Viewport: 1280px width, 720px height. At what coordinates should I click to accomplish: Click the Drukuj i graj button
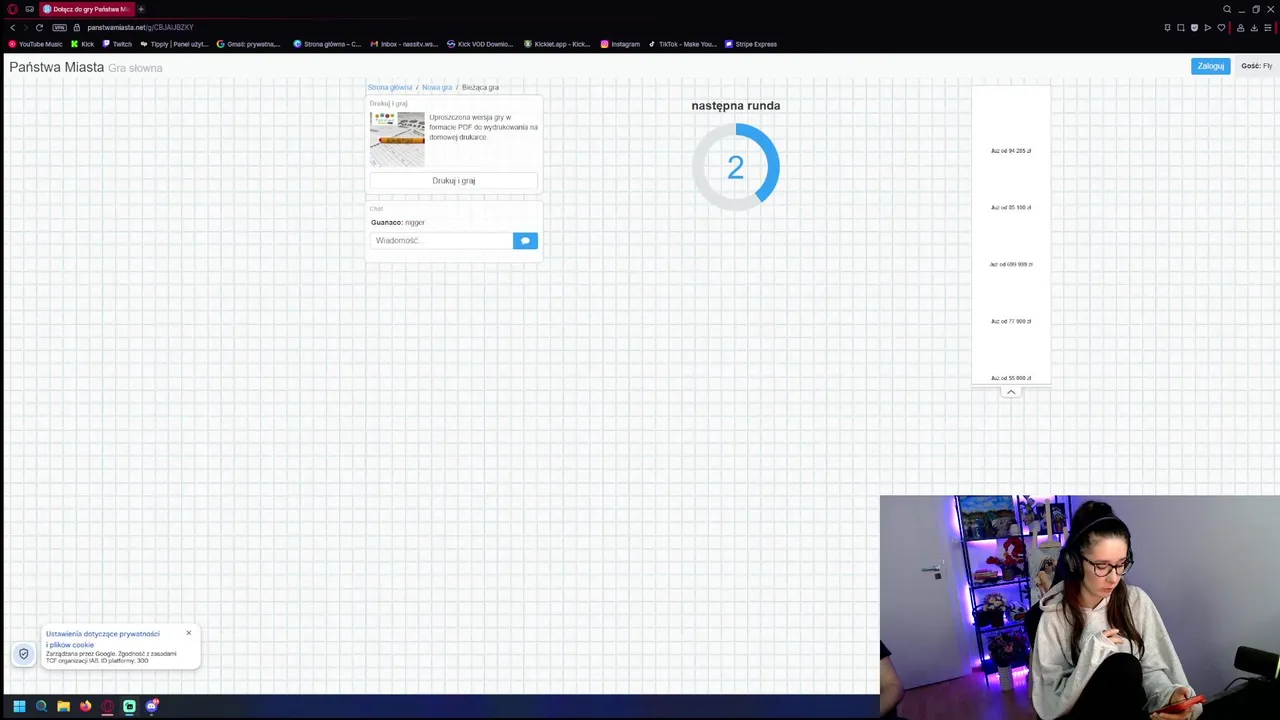click(x=454, y=181)
